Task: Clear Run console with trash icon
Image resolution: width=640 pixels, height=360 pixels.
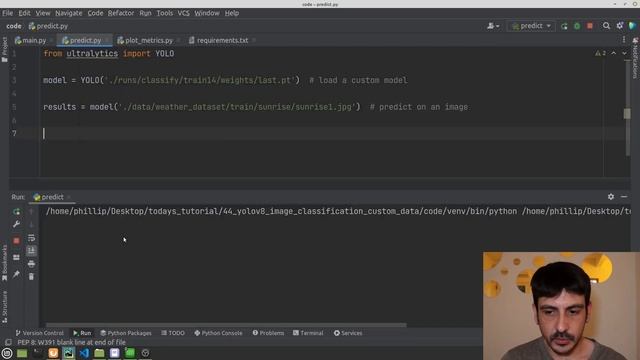Action: [31, 277]
